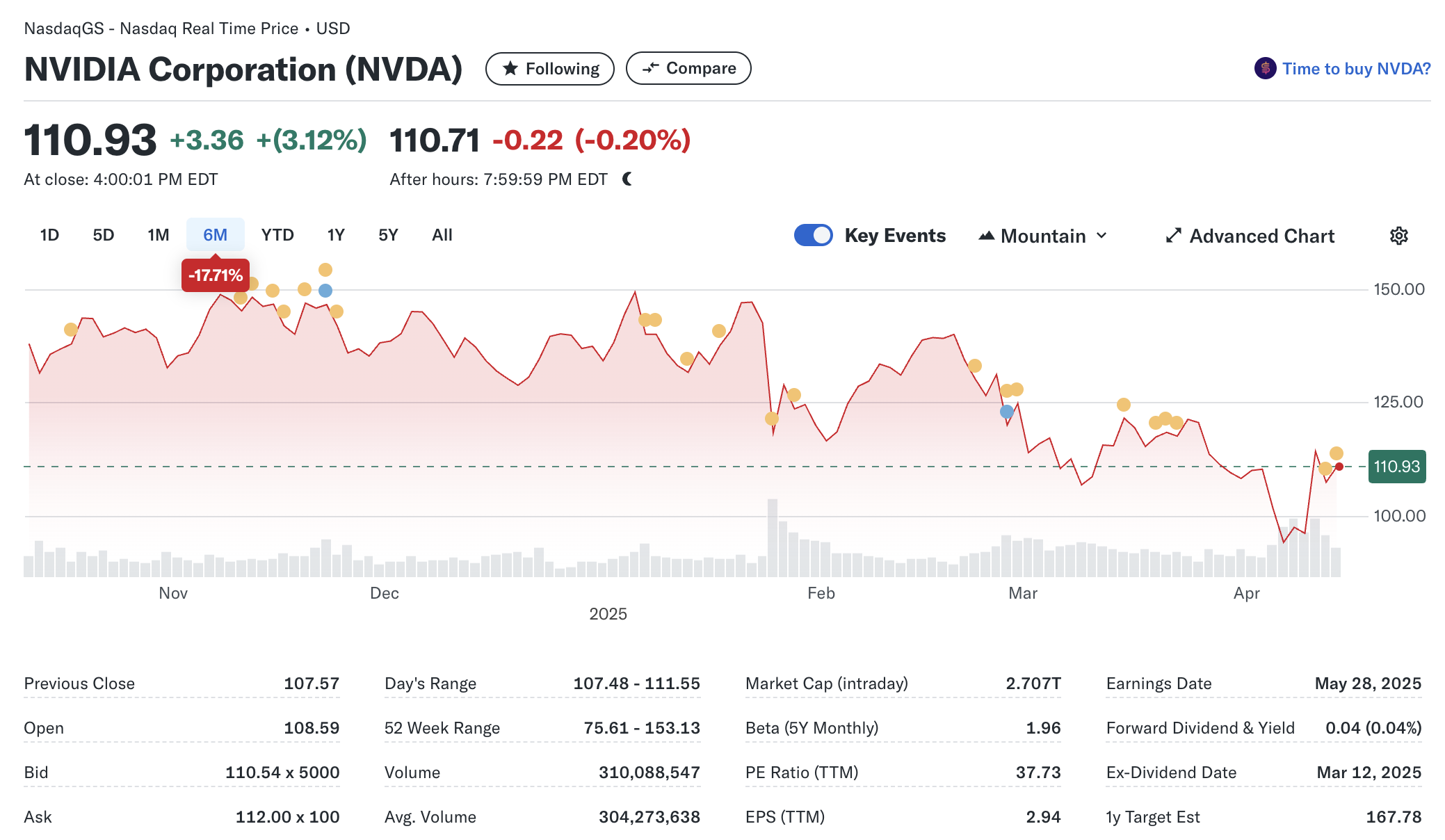Click the 110.93 current price label on chart
The height and width of the screenshot is (840, 1445).
1396,467
